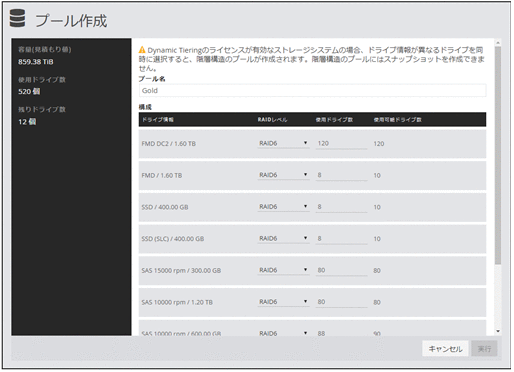Viewport: 514px width, 372px height.
Task: Click drive count field for SAS 10000 rpm / 600.00 GB
Action: point(341,333)
